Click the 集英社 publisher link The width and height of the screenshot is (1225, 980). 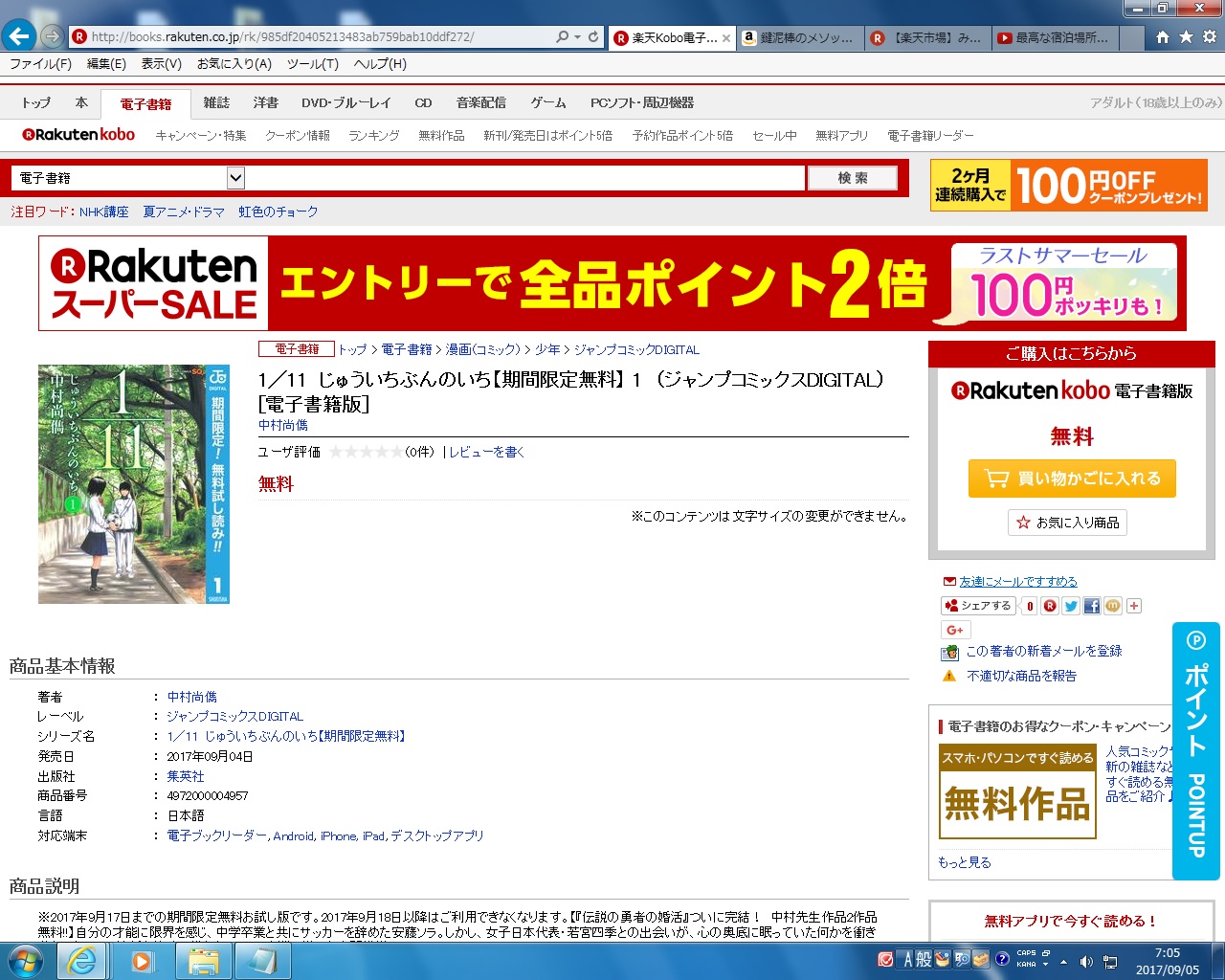(x=186, y=776)
